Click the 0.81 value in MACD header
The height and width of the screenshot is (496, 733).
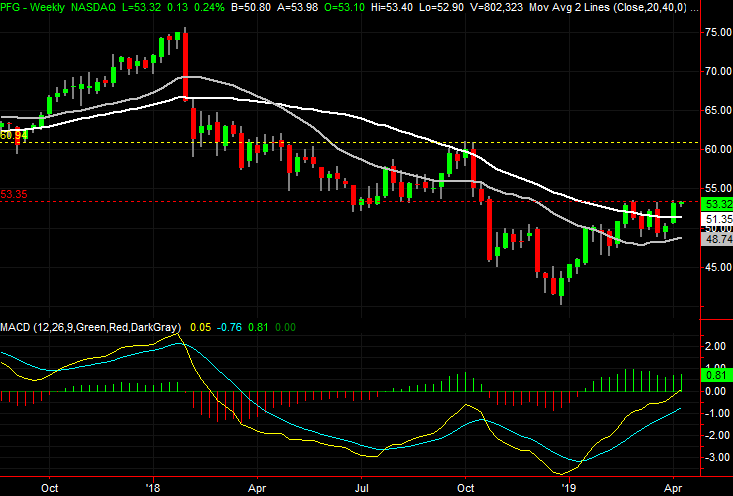(x=258, y=327)
